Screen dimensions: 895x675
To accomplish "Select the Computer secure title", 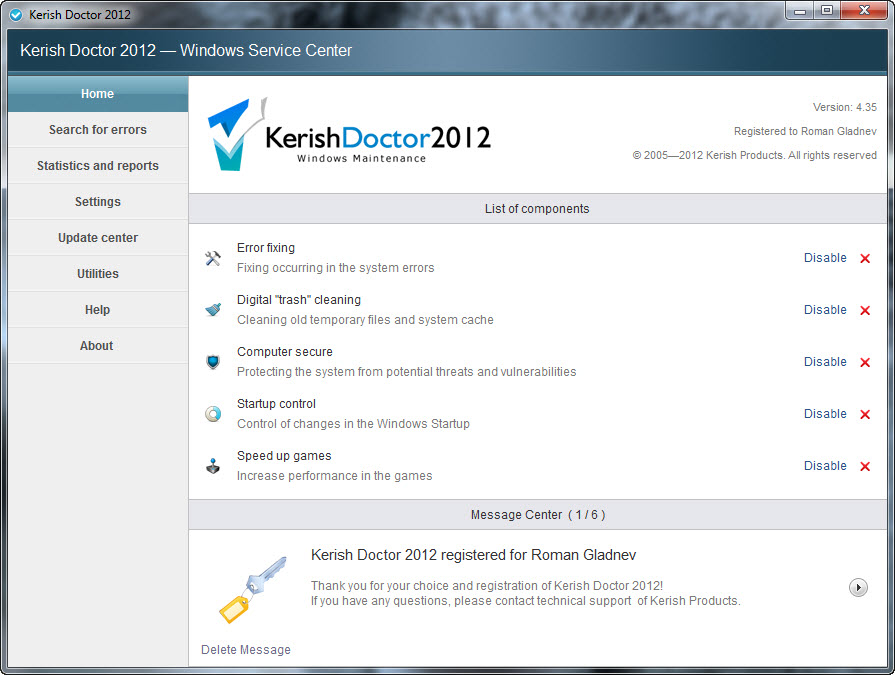I will pos(285,351).
